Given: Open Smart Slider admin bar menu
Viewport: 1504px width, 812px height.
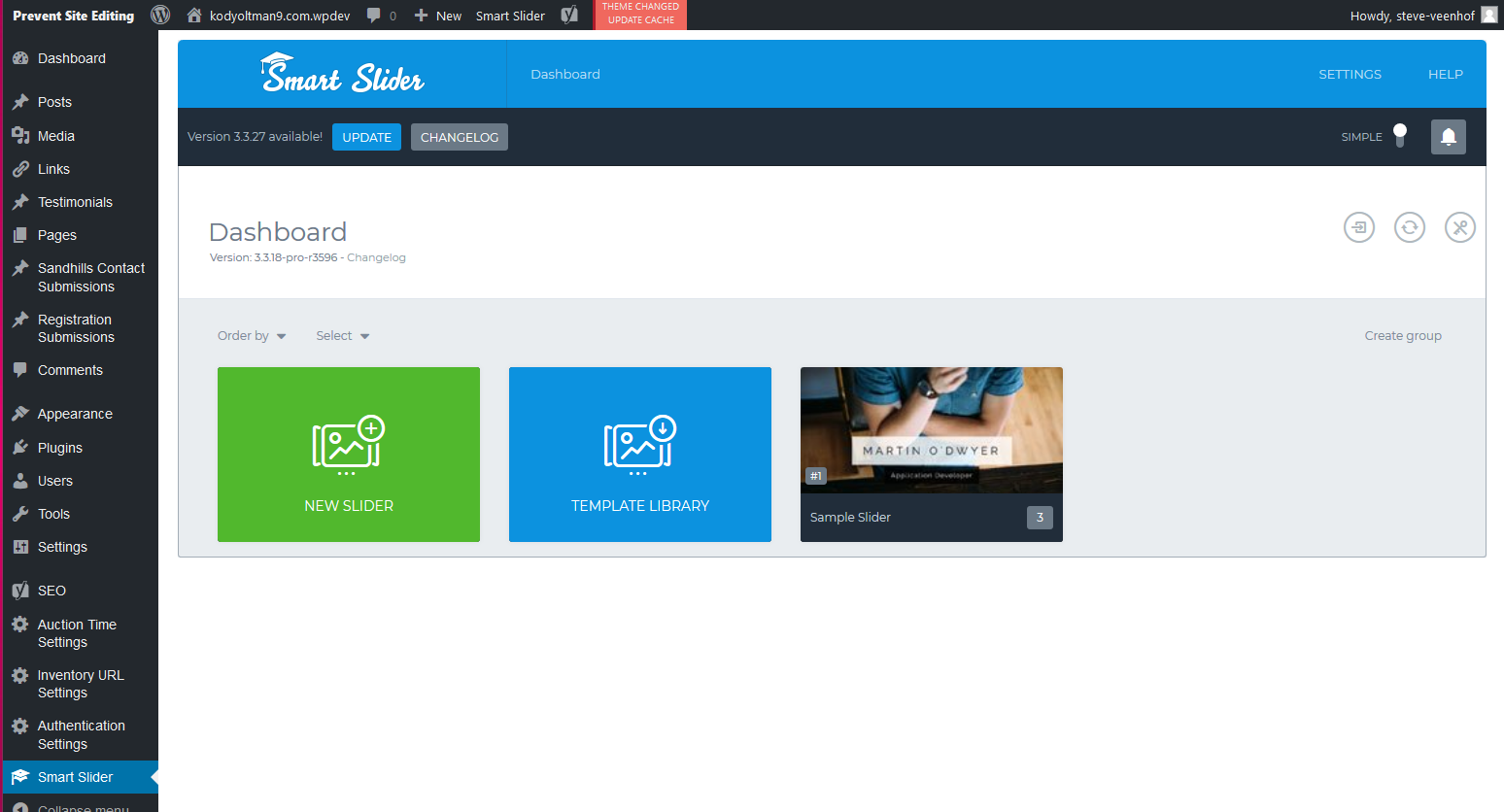Looking at the screenshot, I should point(510,16).
